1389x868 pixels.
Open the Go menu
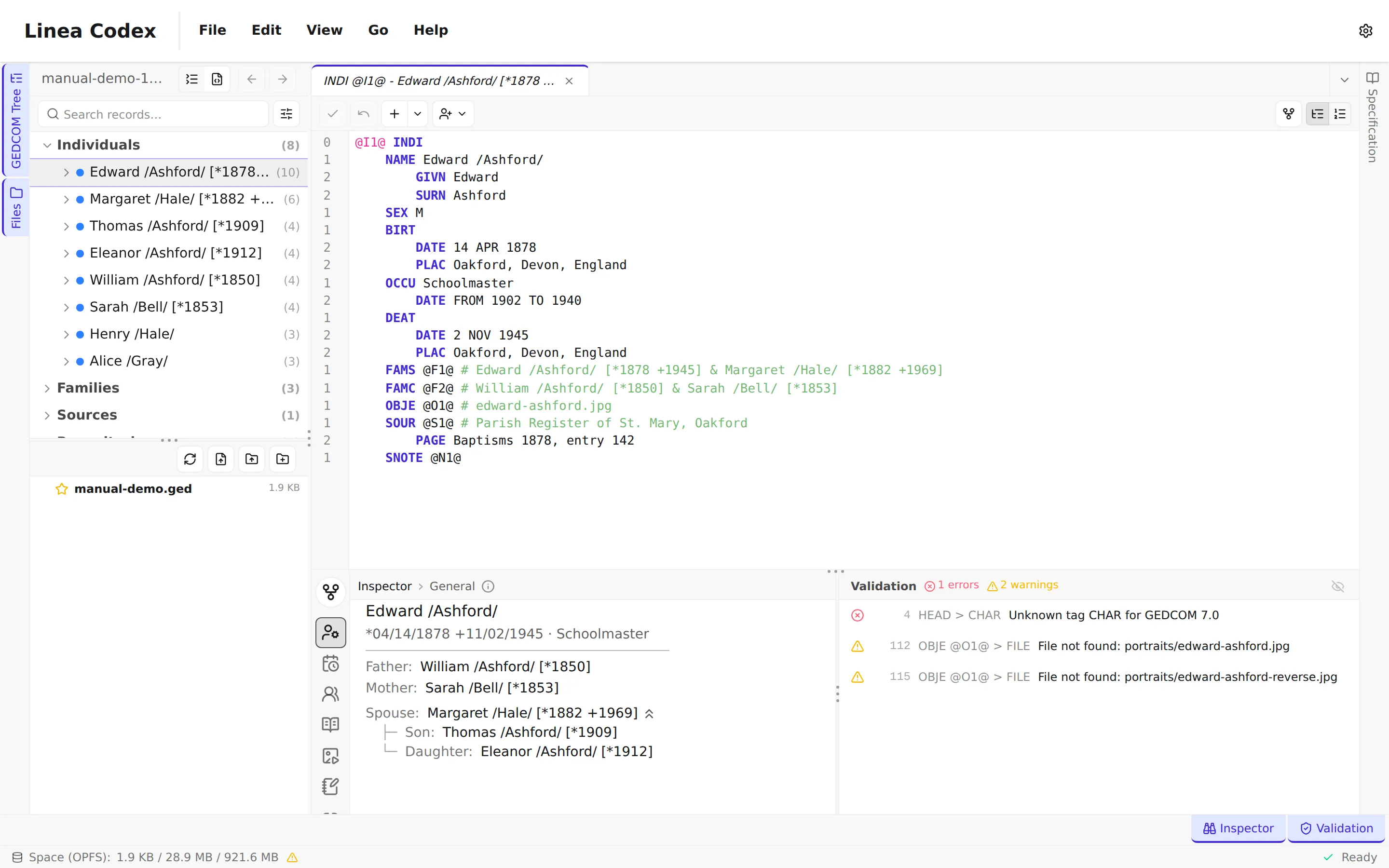378,30
